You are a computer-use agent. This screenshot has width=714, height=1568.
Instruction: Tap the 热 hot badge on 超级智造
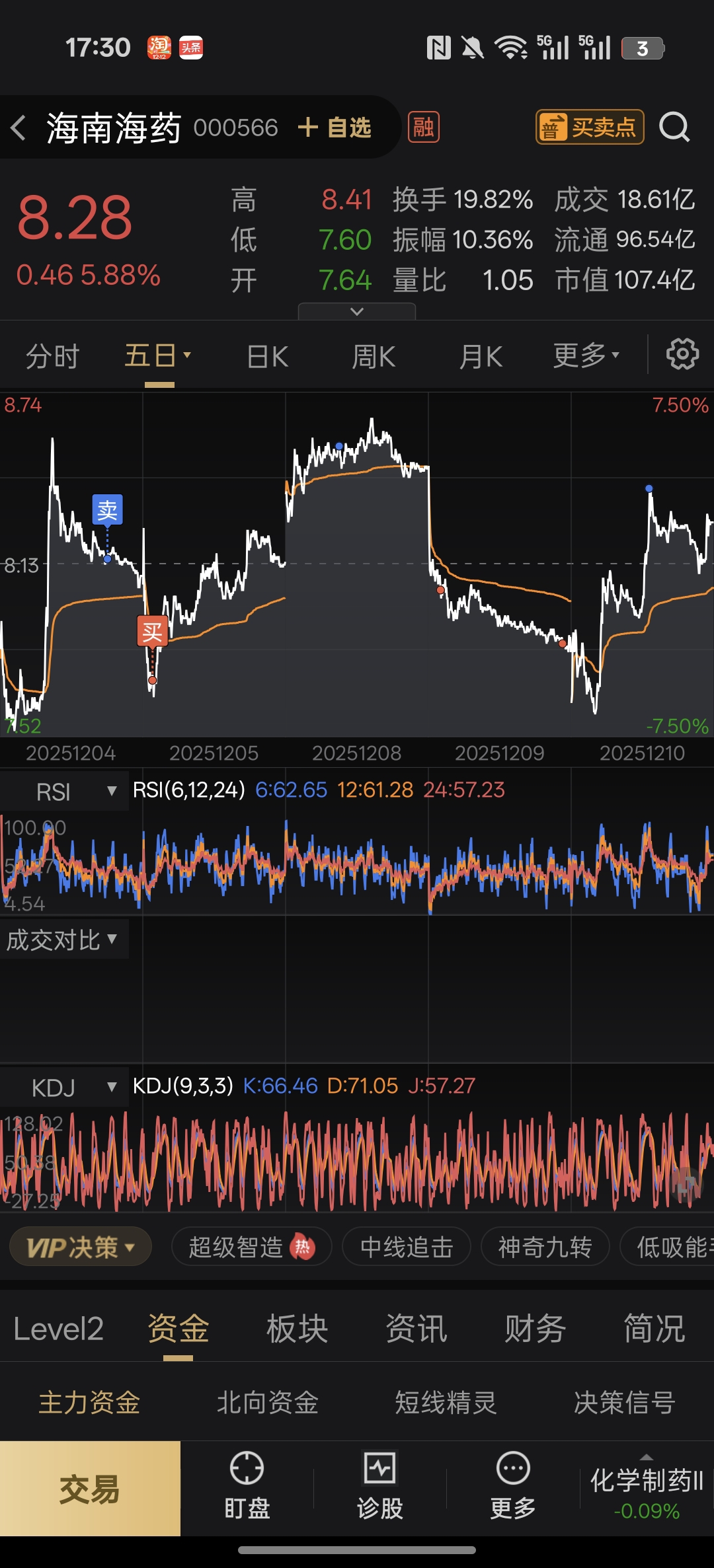click(x=302, y=1247)
